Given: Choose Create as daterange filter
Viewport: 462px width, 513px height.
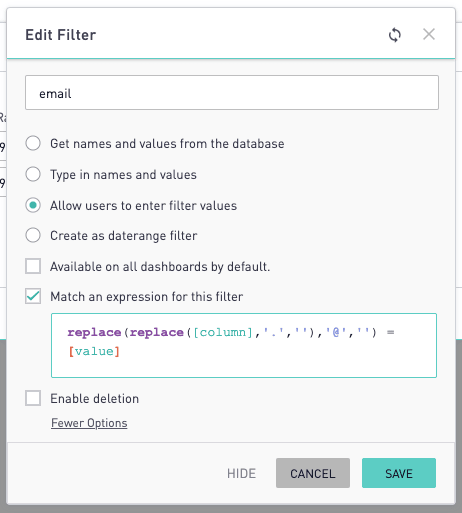Looking at the screenshot, I should [x=33, y=235].
